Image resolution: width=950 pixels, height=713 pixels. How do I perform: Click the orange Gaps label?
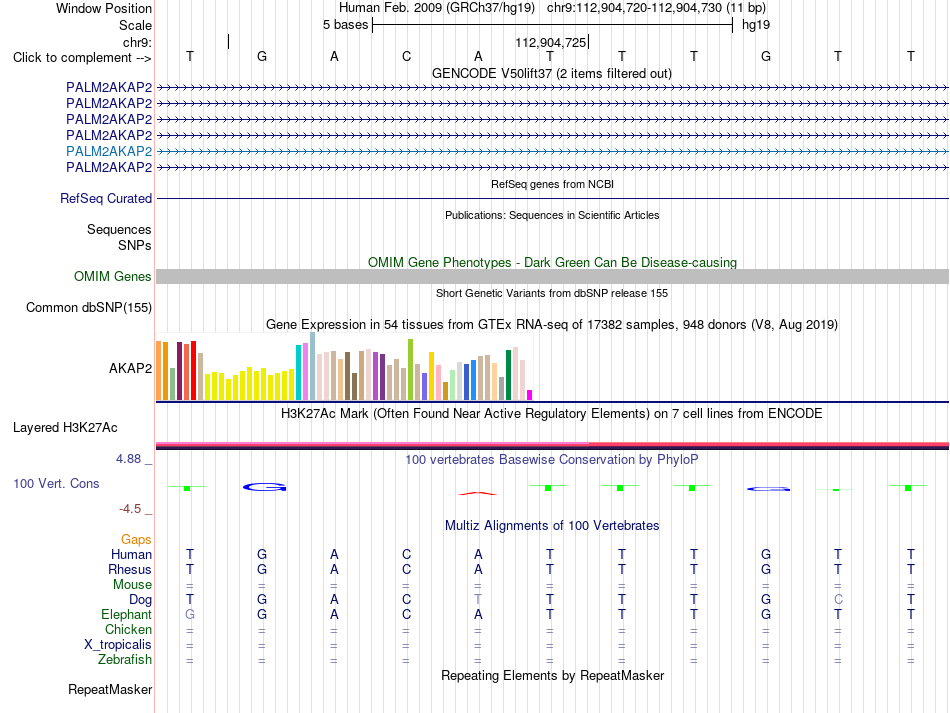click(136, 539)
